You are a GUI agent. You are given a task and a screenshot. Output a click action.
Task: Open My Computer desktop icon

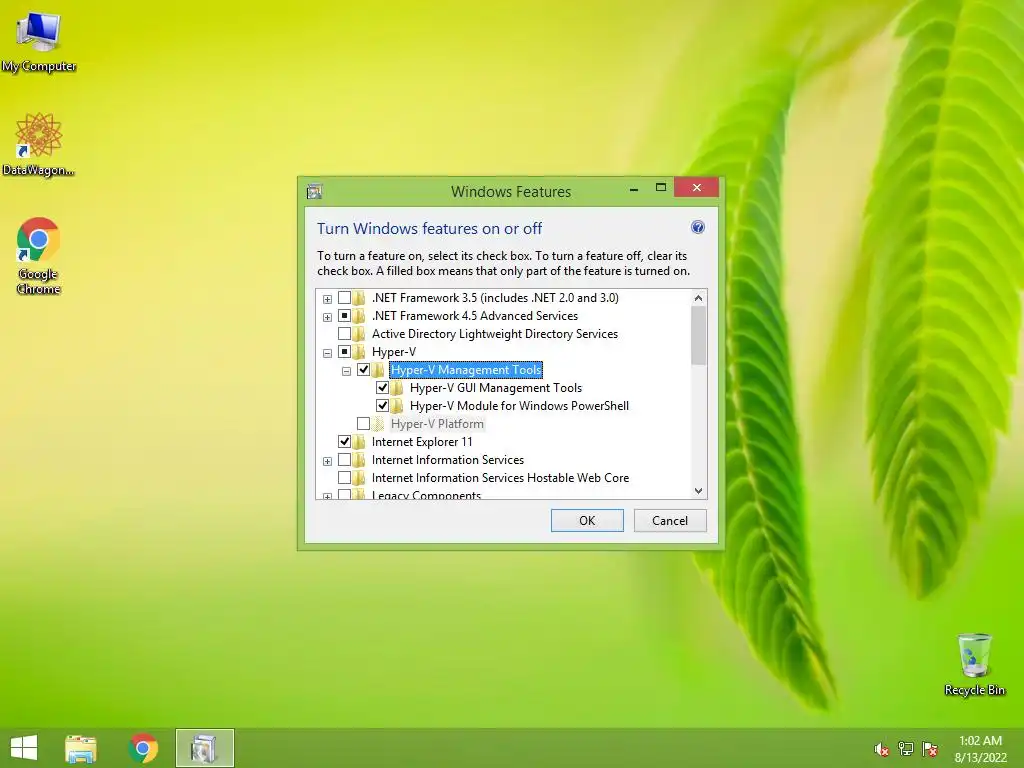[x=39, y=40]
